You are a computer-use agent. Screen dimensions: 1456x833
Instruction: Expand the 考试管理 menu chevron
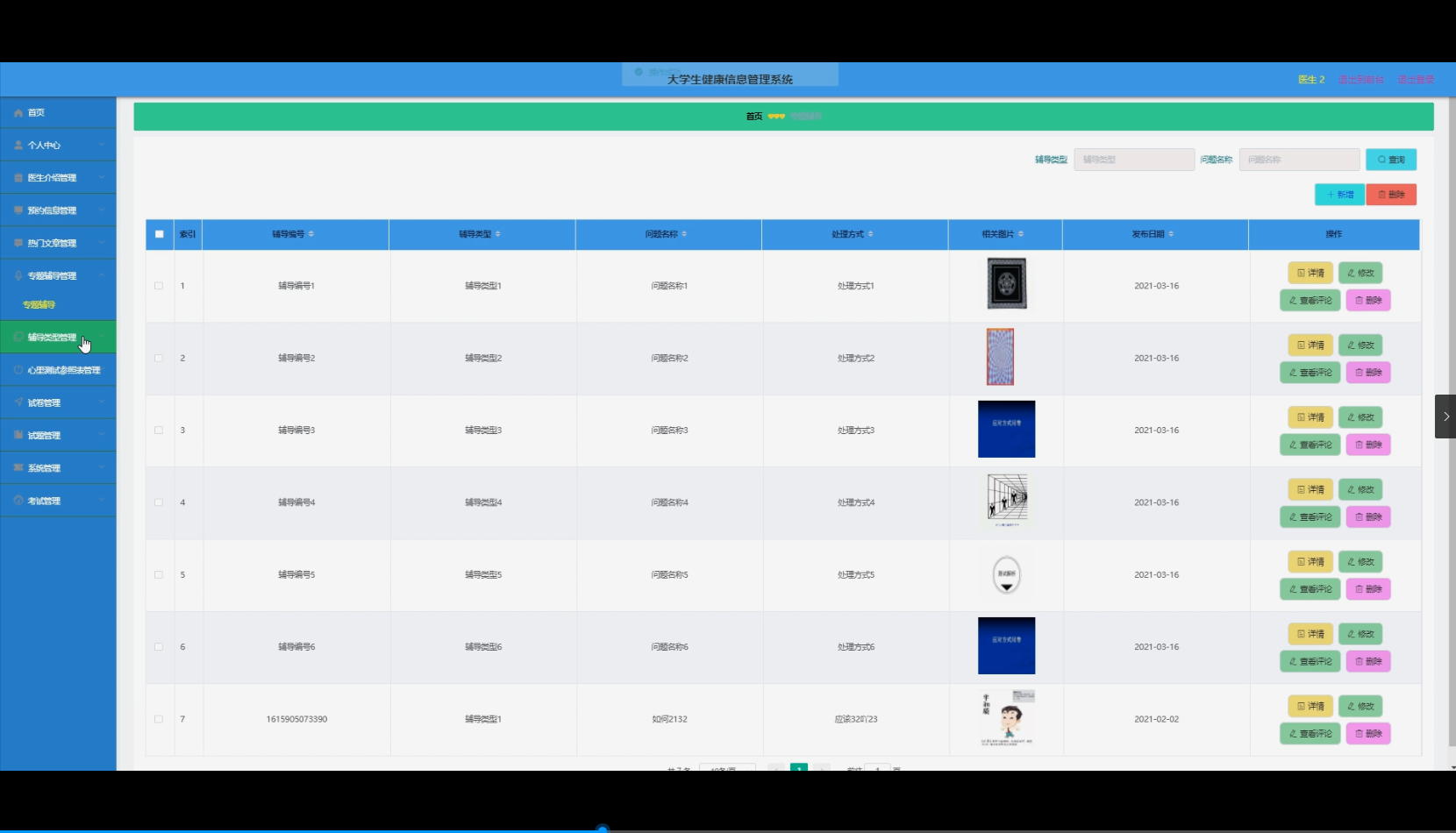coord(102,501)
